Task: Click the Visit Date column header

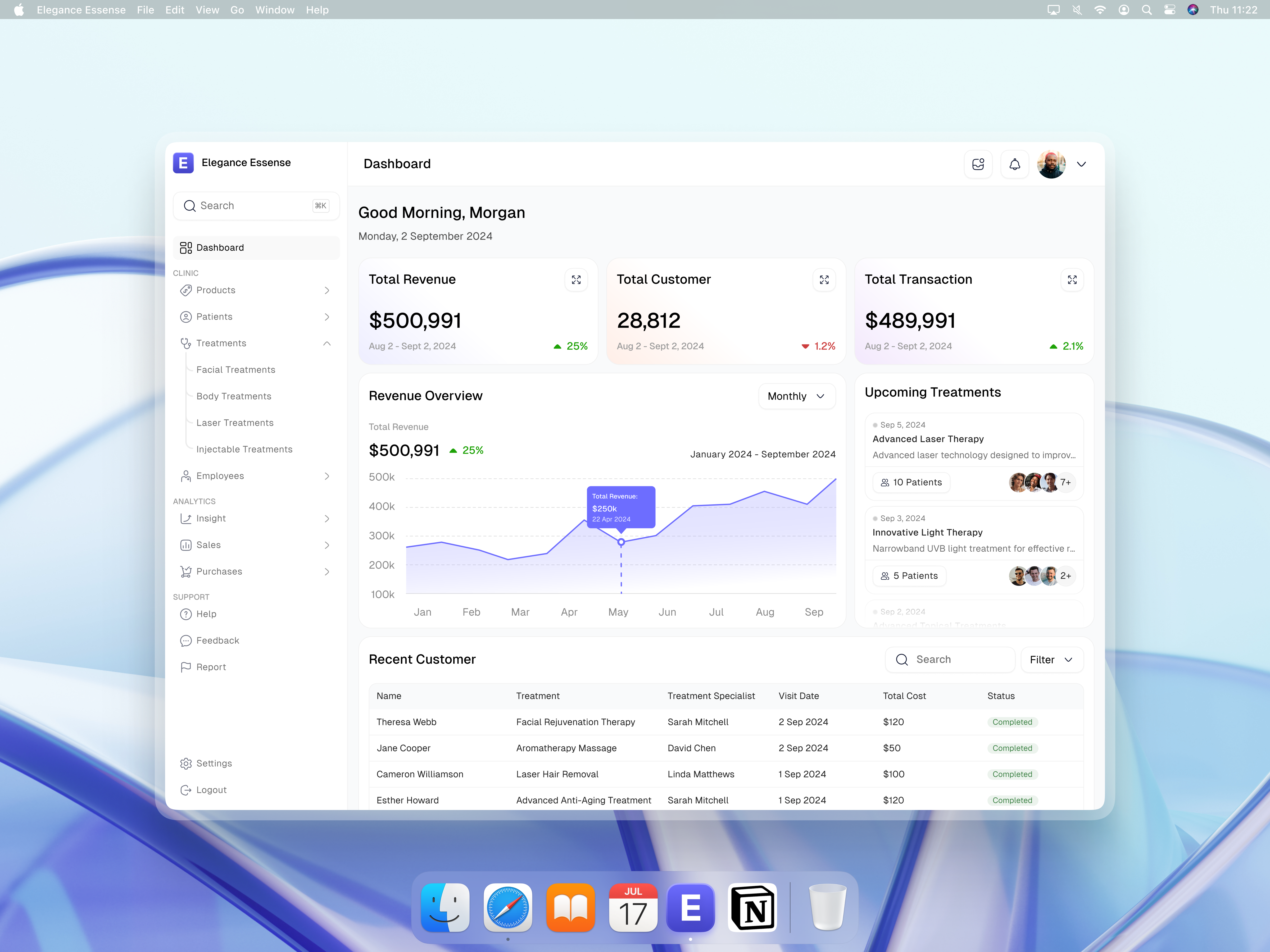Action: [799, 696]
